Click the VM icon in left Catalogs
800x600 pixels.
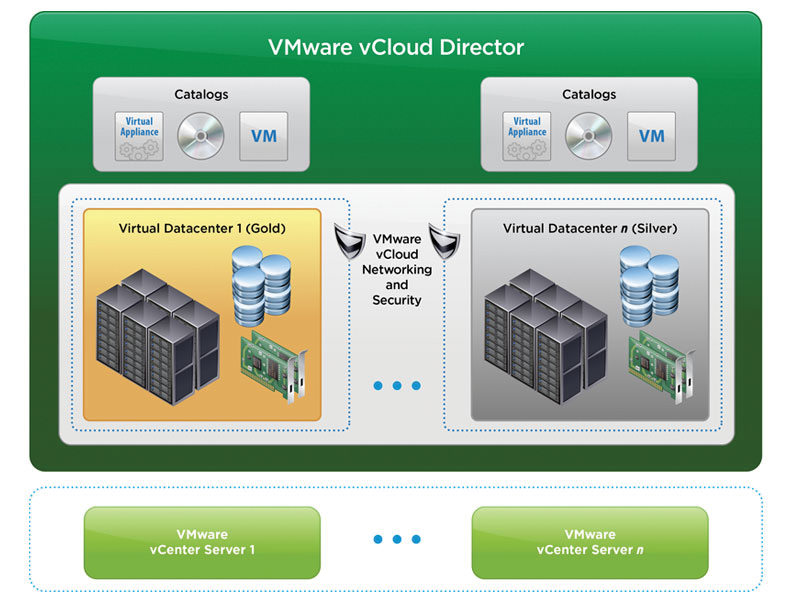click(x=263, y=136)
